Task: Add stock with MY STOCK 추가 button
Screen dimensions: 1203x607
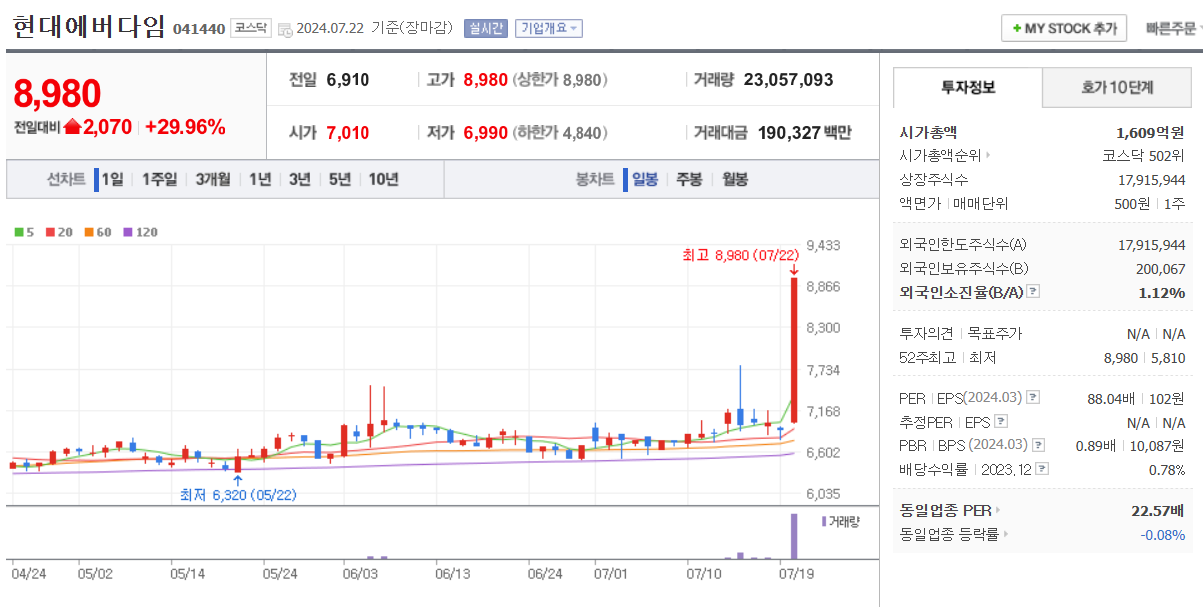Action: pyautogui.click(x=1064, y=28)
